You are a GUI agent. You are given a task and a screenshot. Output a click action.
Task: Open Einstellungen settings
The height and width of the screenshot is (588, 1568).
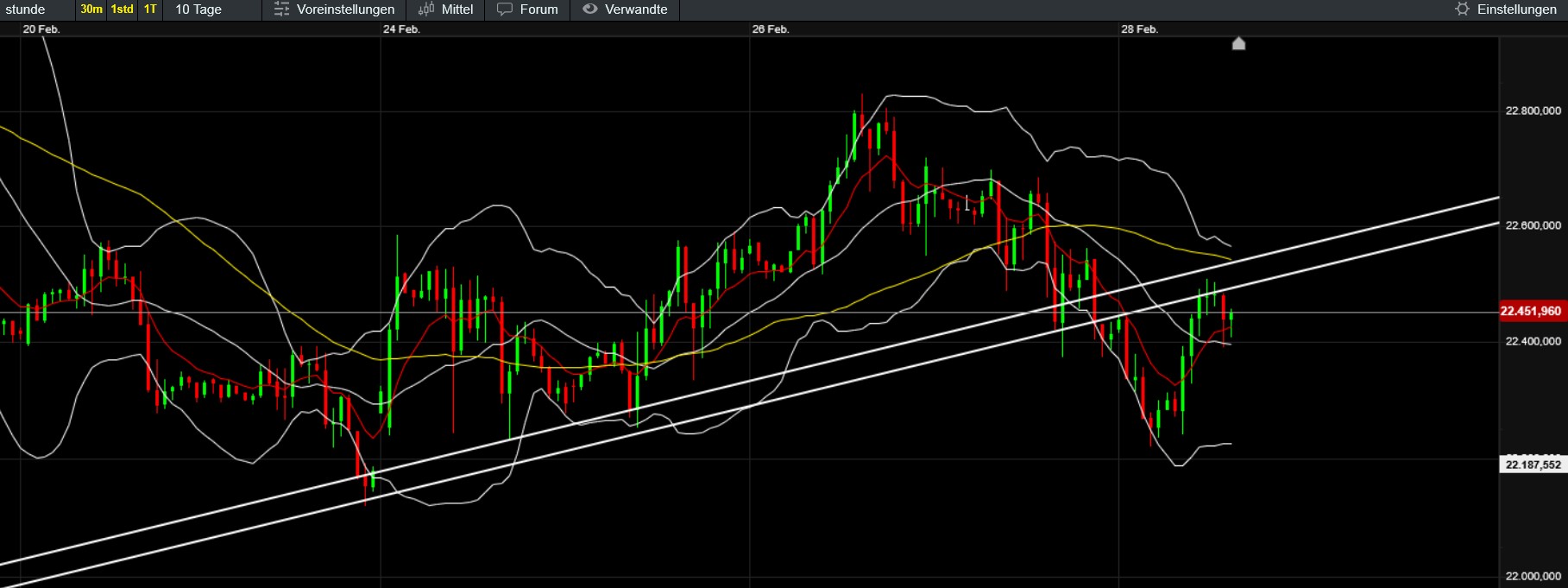tap(1506, 9)
